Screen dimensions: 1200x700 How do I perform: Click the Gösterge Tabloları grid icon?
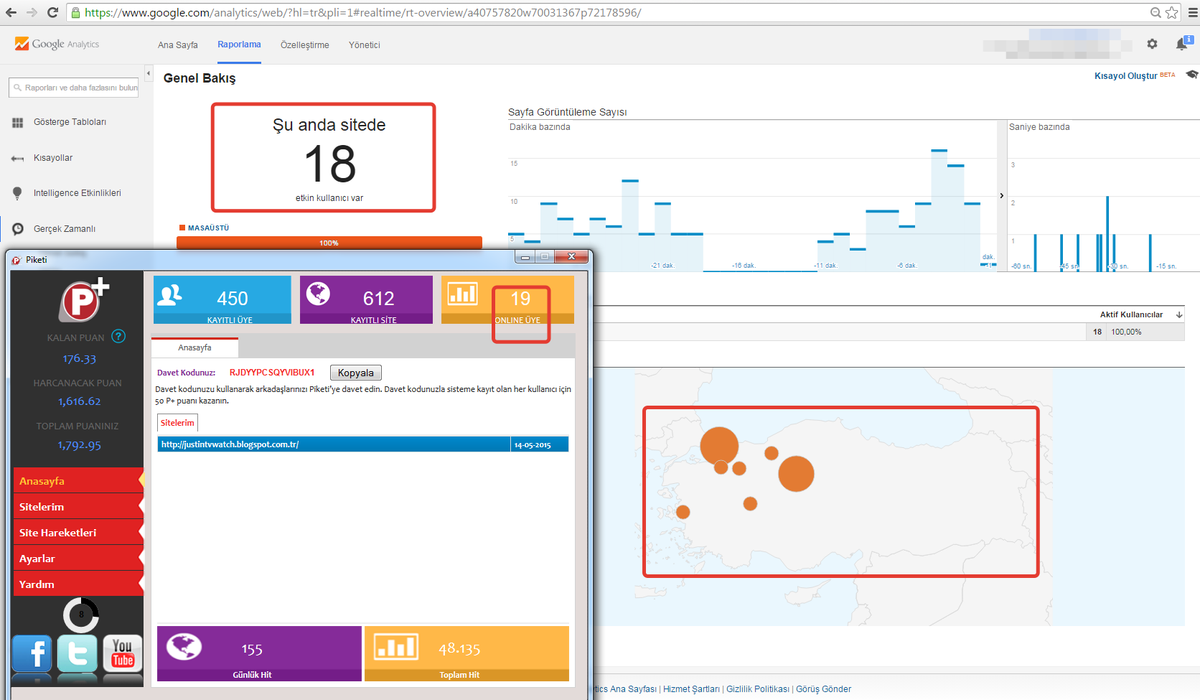17,122
